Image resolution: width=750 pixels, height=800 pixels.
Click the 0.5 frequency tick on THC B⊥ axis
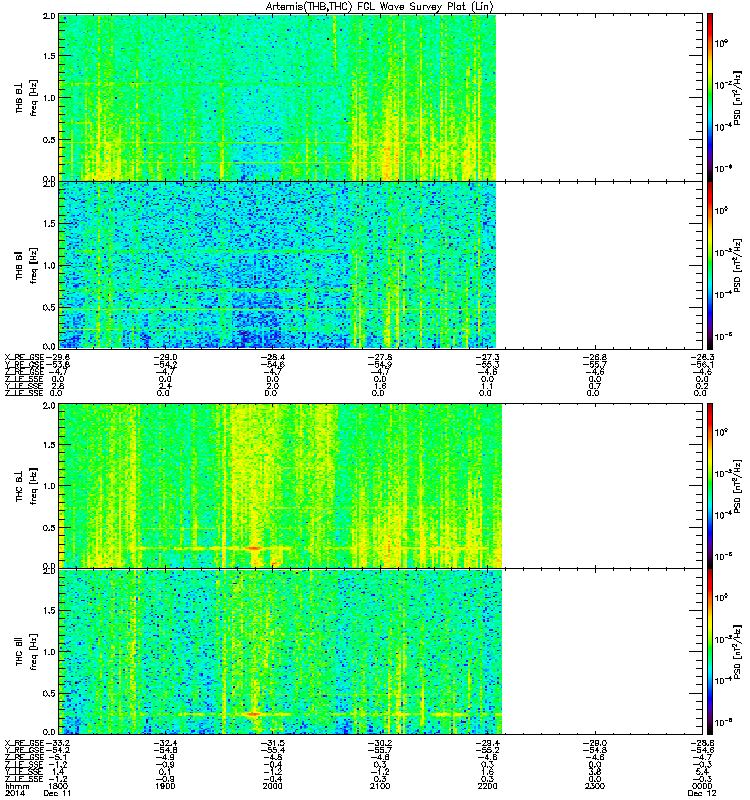(49, 528)
